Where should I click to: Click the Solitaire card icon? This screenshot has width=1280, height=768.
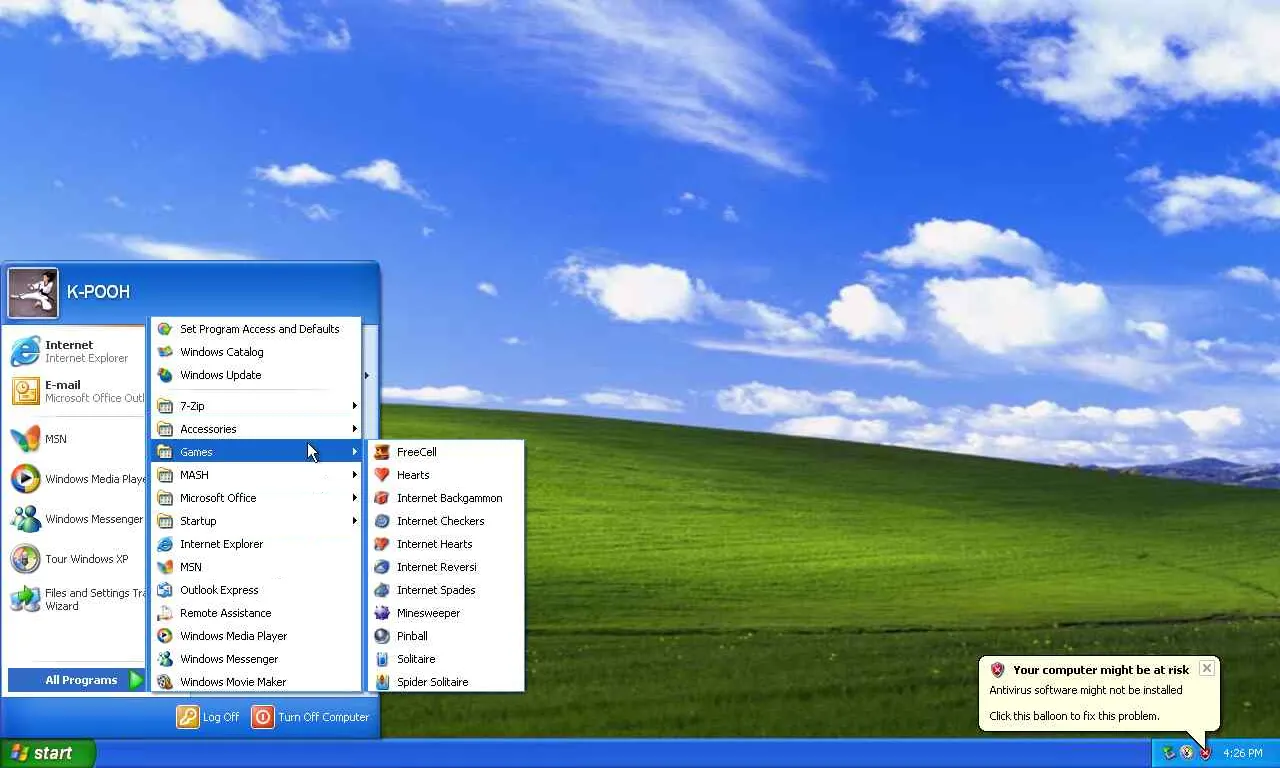point(381,659)
